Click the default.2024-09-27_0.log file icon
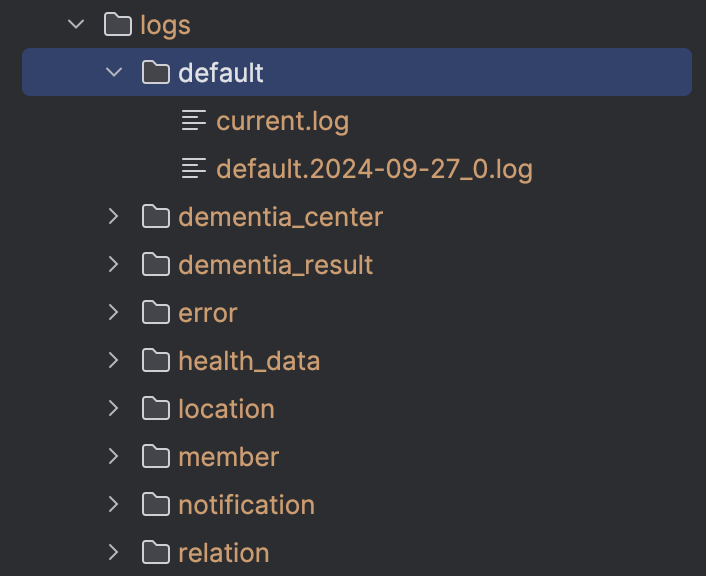Image resolution: width=706 pixels, height=576 pixels. (194, 168)
